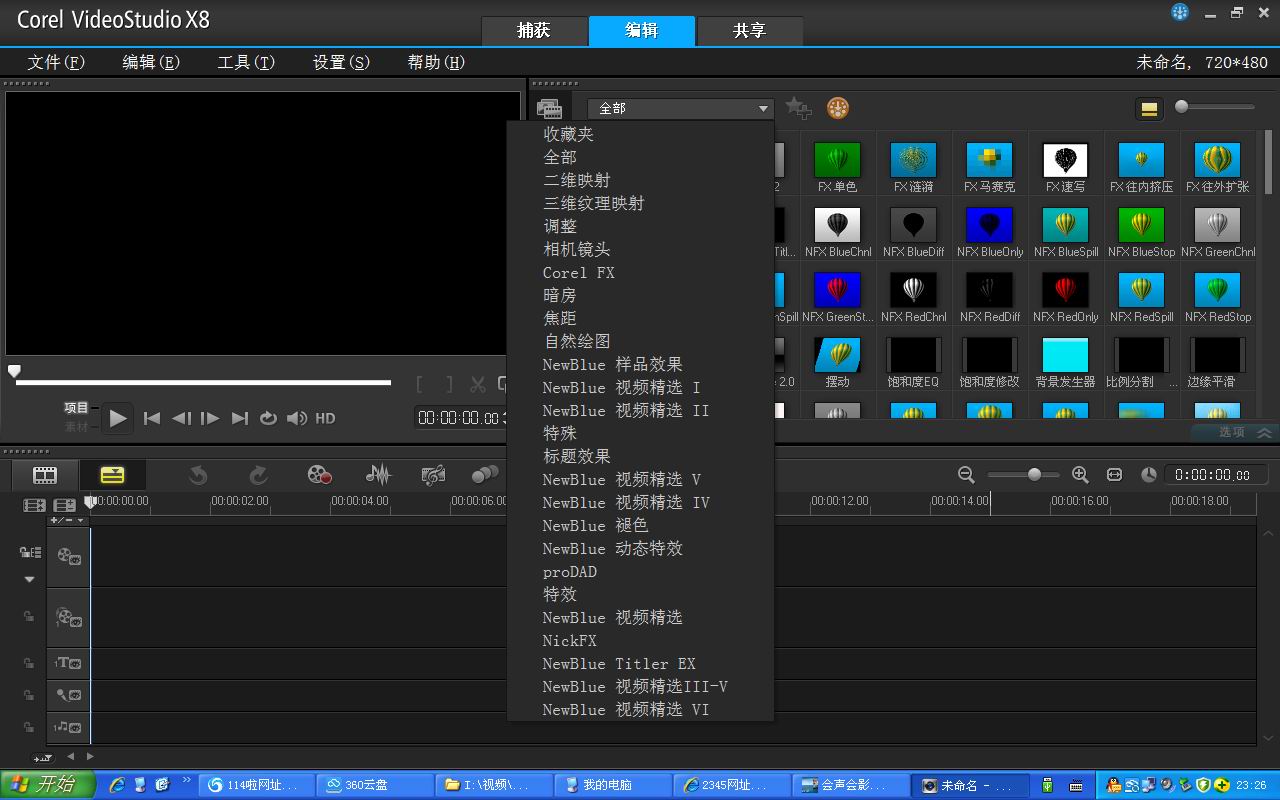Click the Play button in preview
The height and width of the screenshot is (800, 1280).
tap(117, 418)
